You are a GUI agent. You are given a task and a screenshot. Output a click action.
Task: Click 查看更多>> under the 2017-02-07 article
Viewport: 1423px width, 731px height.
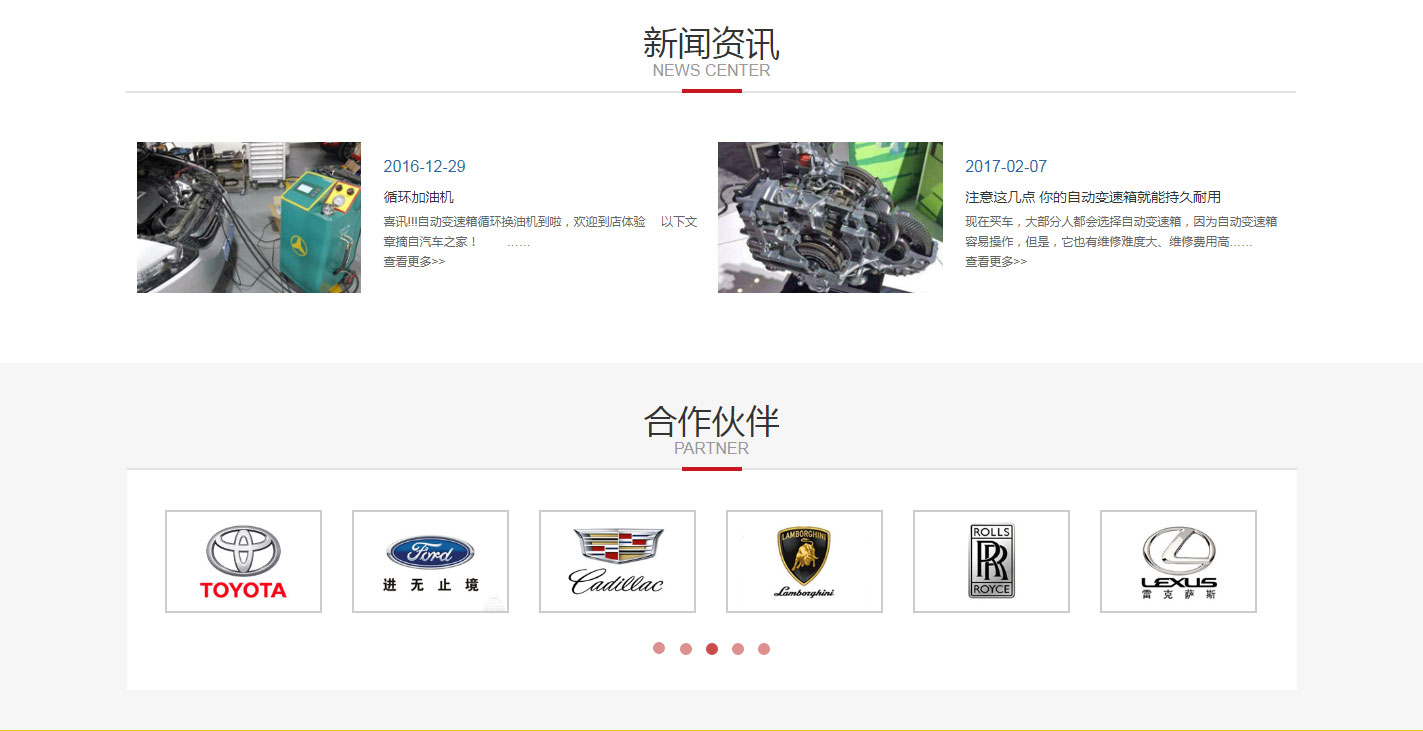995,262
